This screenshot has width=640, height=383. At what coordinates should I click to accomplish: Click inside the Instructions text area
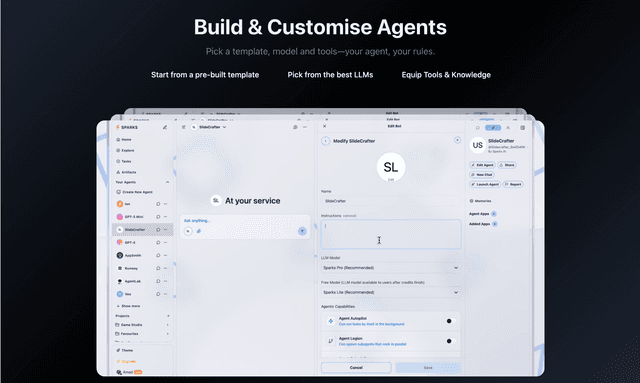tap(391, 234)
